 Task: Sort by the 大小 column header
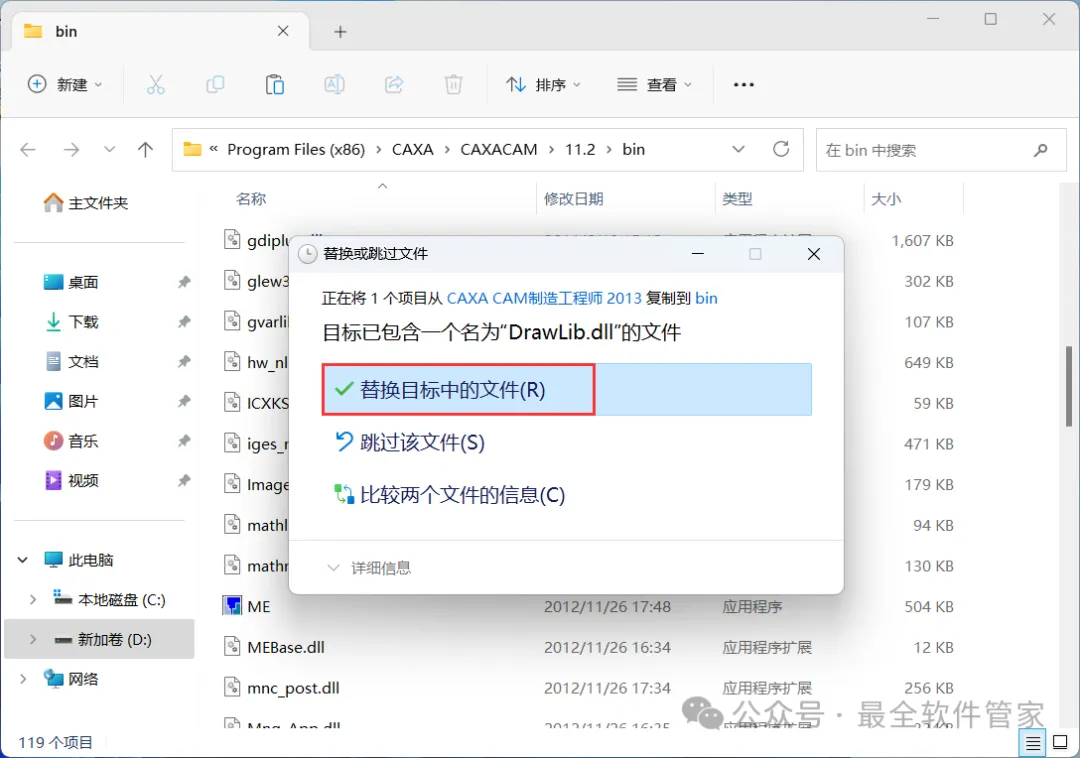pos(886,199)
